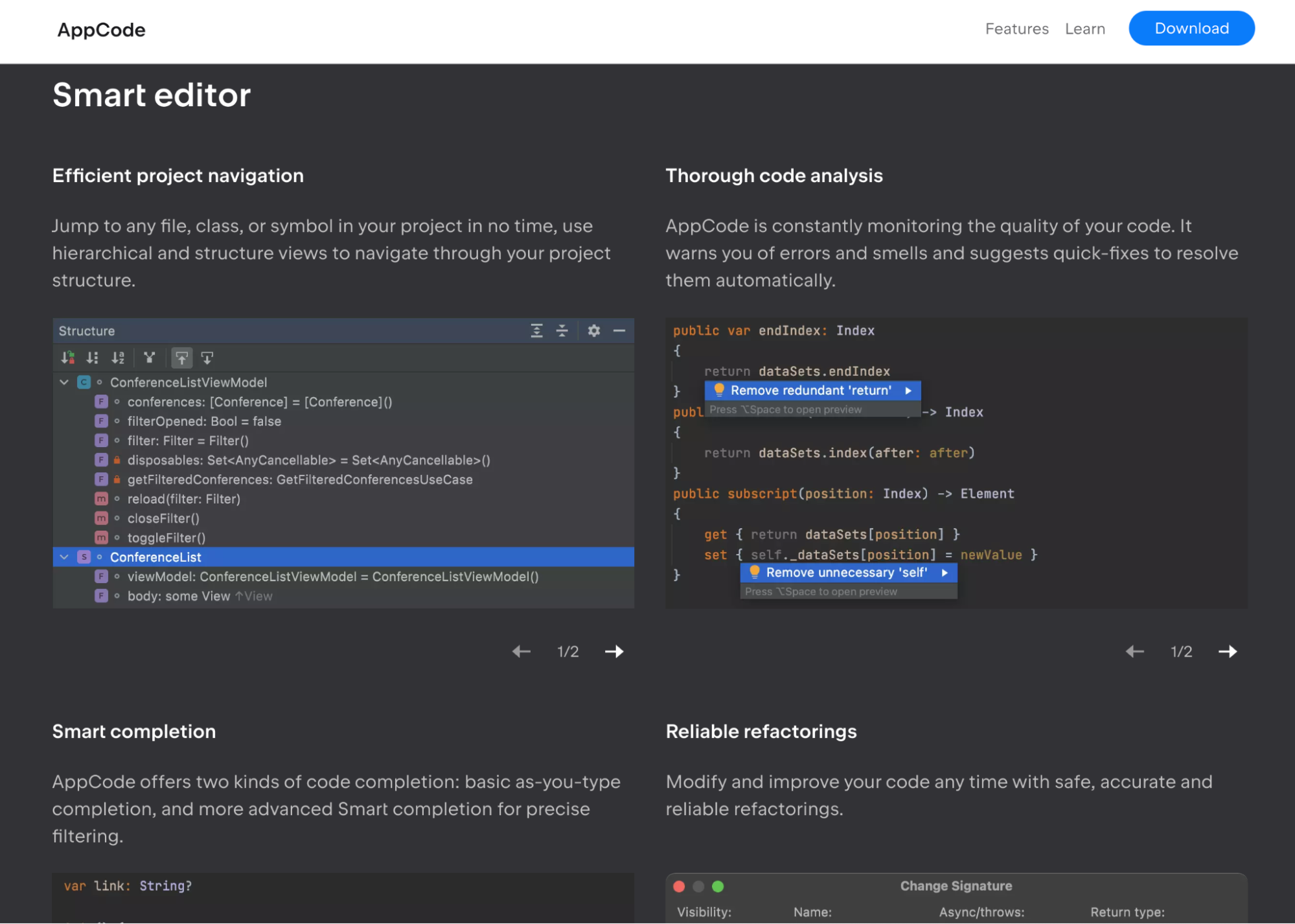
Task: Click method icon next to closeFilter row
Action: 101,518
